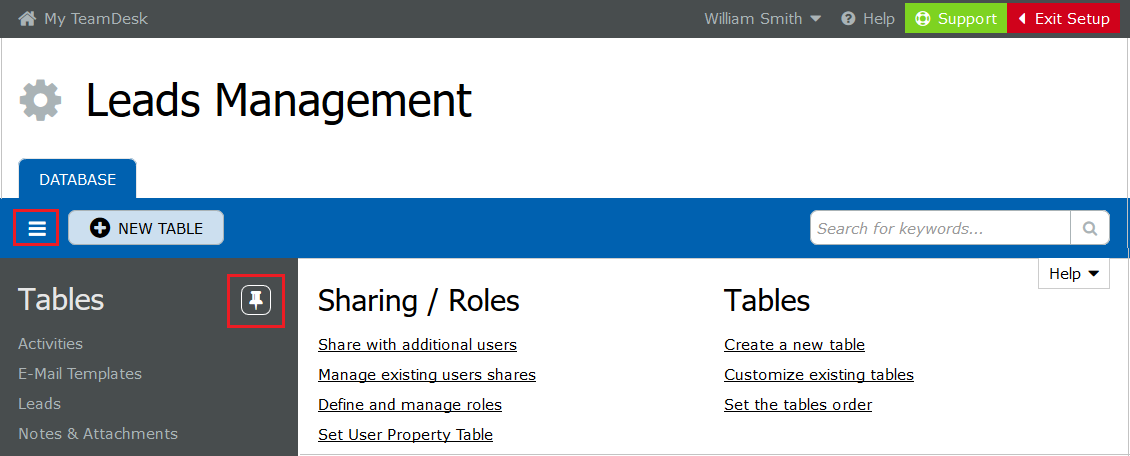Click Create a new table link

[x=794, y=344]
